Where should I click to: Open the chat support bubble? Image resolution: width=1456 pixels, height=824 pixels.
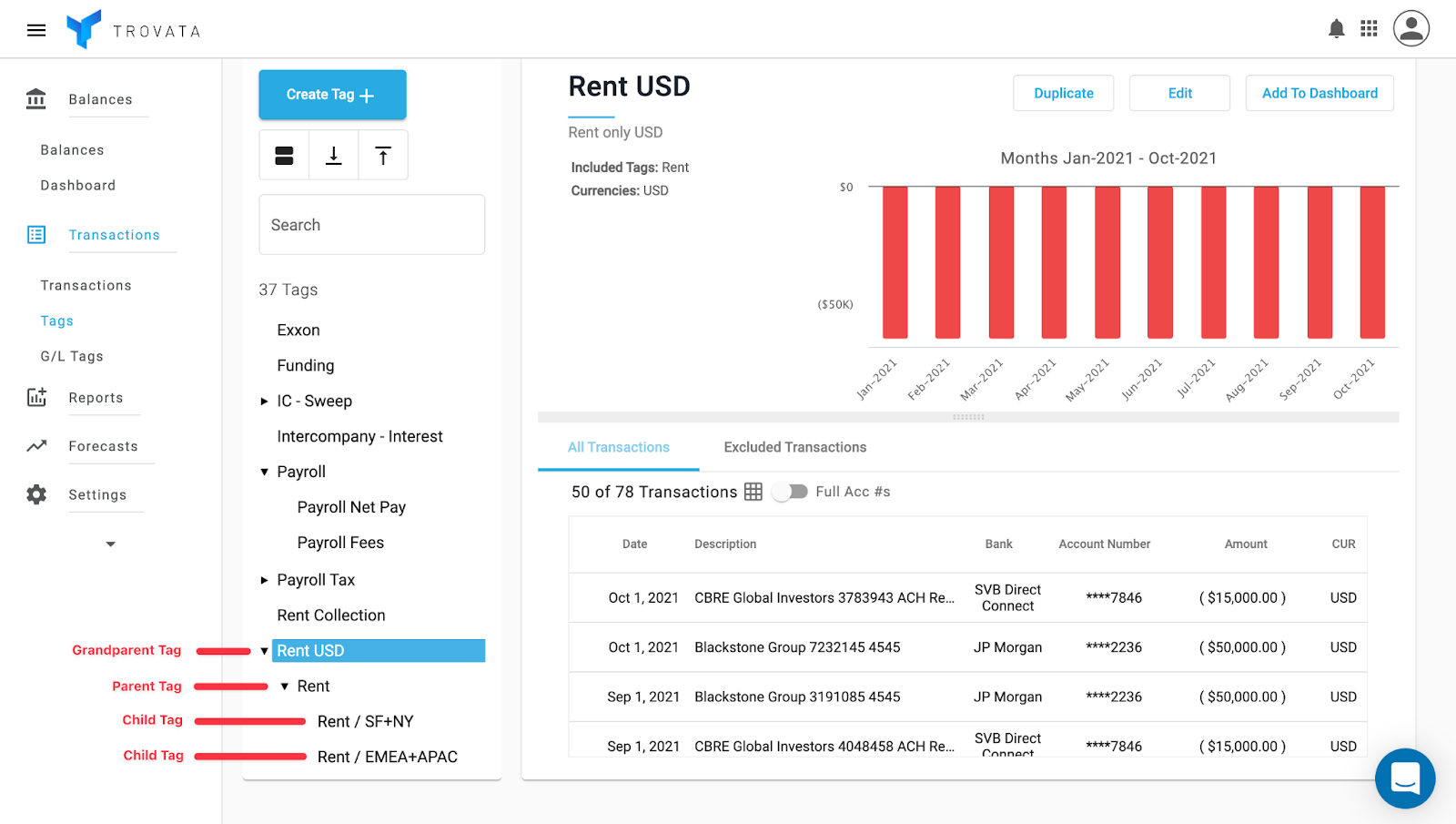point(1404,778)
